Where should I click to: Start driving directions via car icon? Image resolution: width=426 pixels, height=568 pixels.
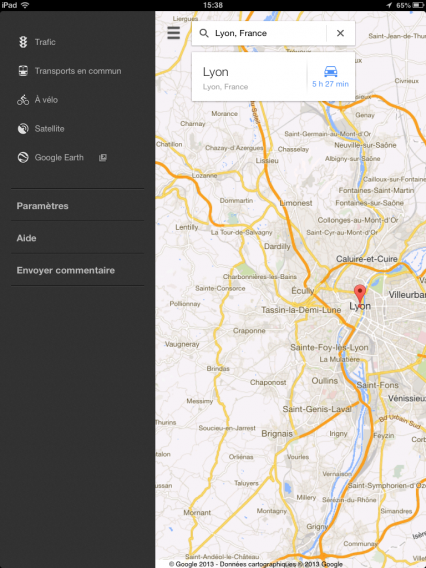coord(331,71)
